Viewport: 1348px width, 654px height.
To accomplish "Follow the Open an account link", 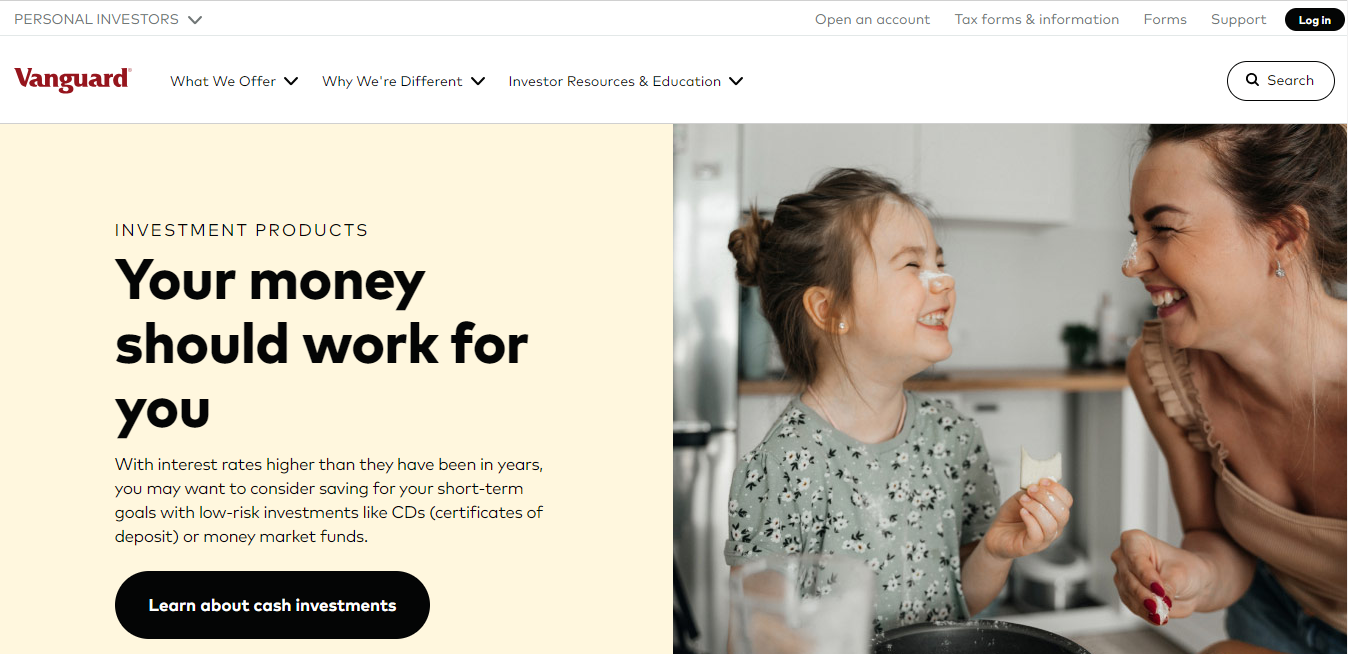I will [872, 19].
